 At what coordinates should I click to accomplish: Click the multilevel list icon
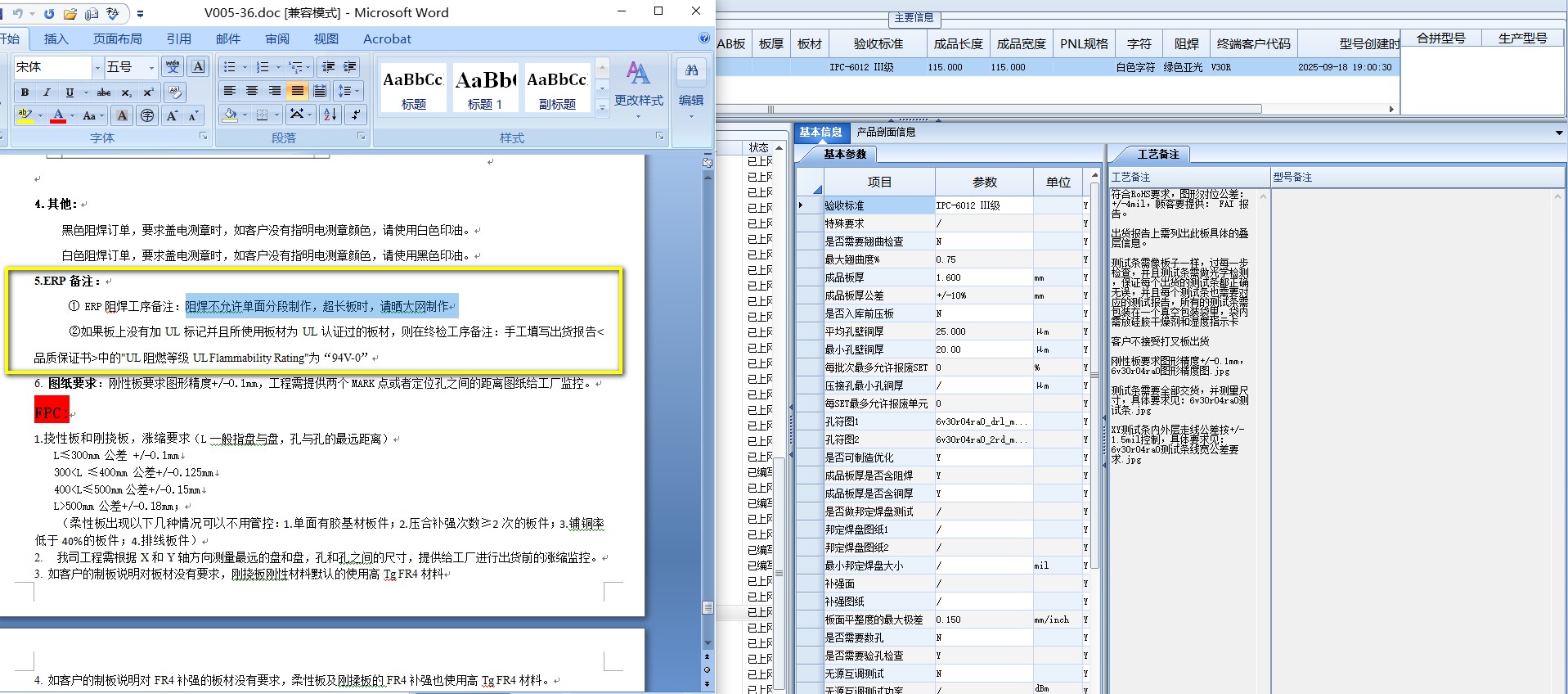point(295,67)
